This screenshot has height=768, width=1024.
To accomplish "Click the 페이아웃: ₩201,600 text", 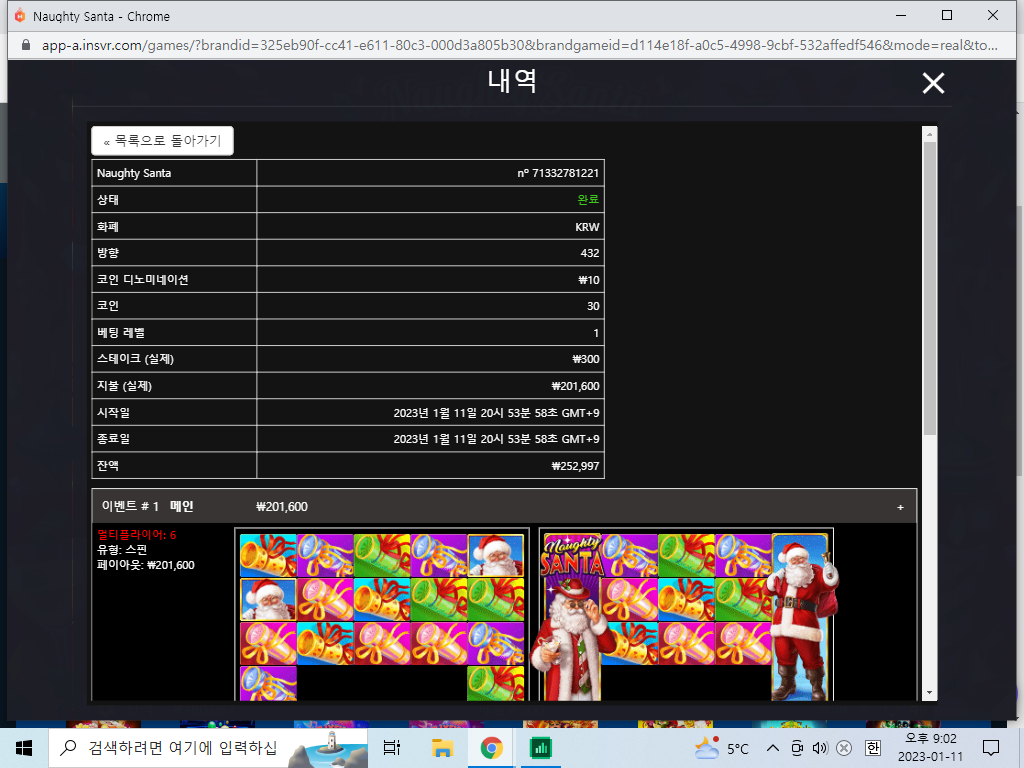I will click(146, 565).
